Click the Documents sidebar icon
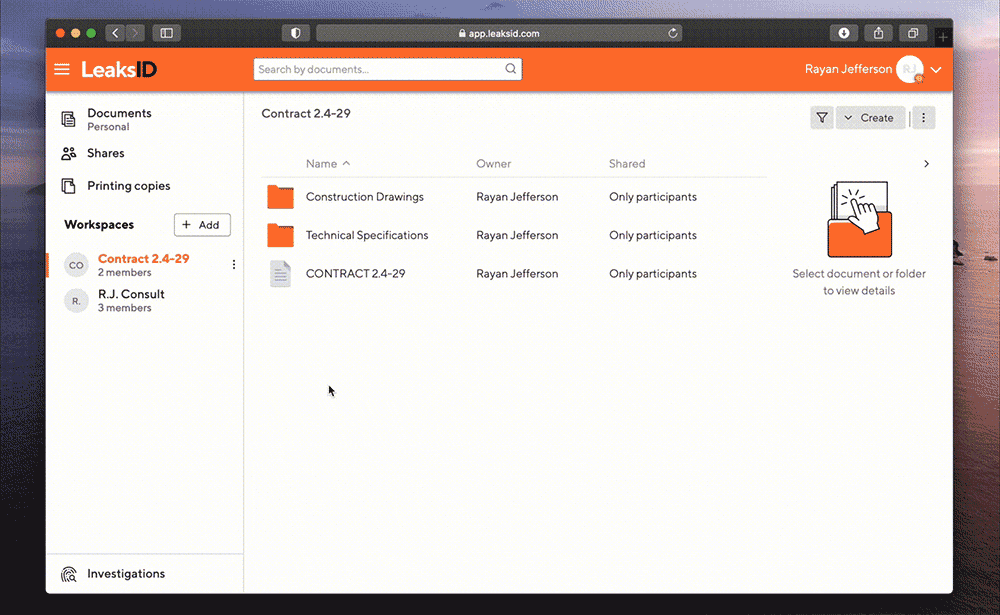 pyautogui.click(x=68, y=119)
